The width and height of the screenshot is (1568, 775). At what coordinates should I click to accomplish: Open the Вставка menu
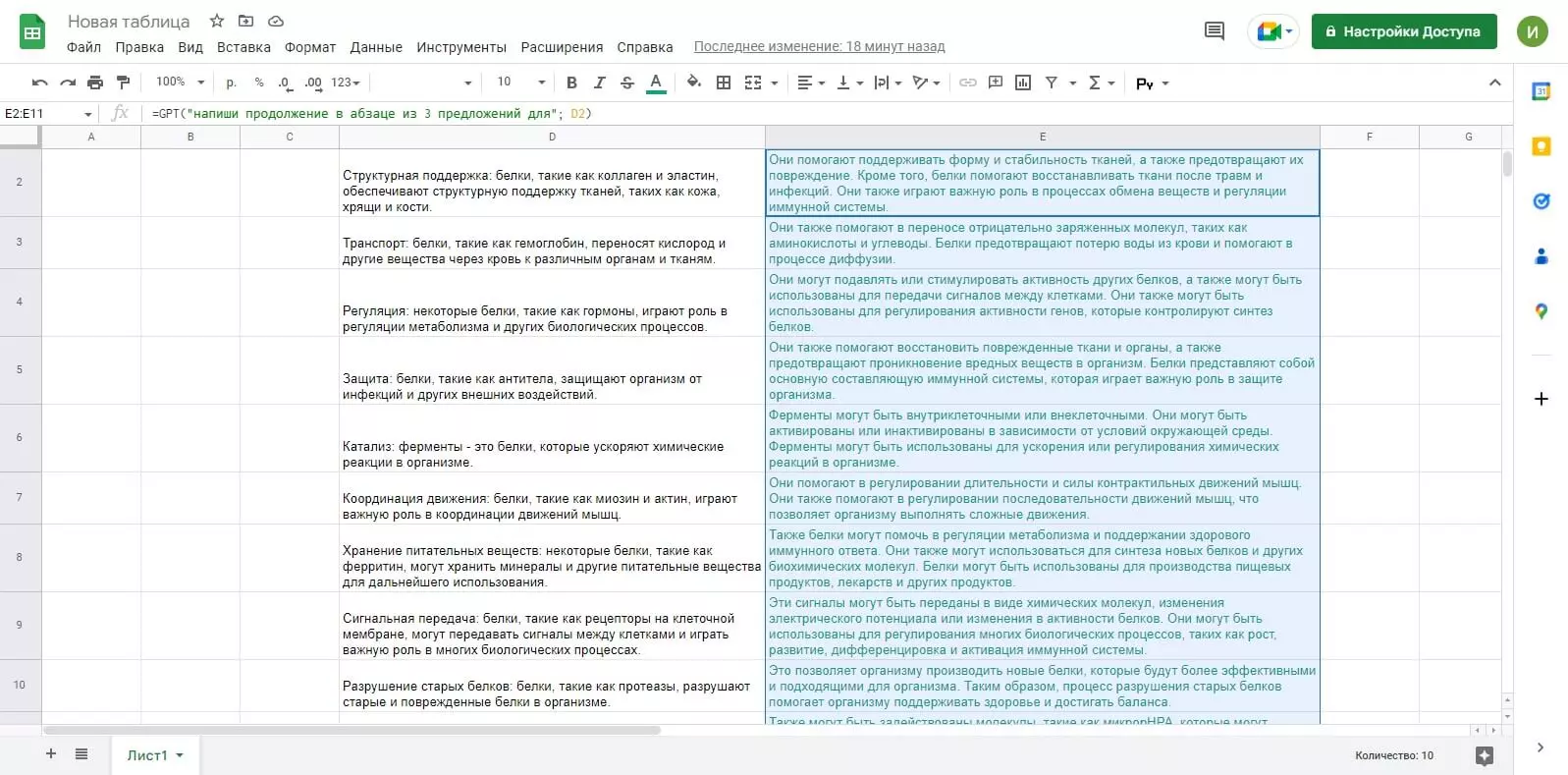tap(243, 47)
